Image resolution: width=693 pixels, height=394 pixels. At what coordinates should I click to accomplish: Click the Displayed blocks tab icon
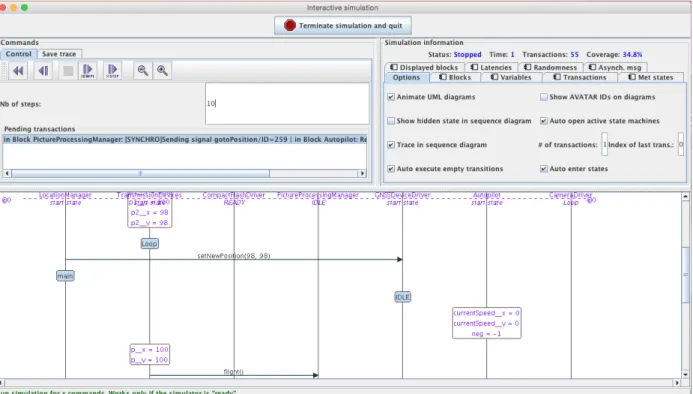pyautogui.click(x=394, y=67)
